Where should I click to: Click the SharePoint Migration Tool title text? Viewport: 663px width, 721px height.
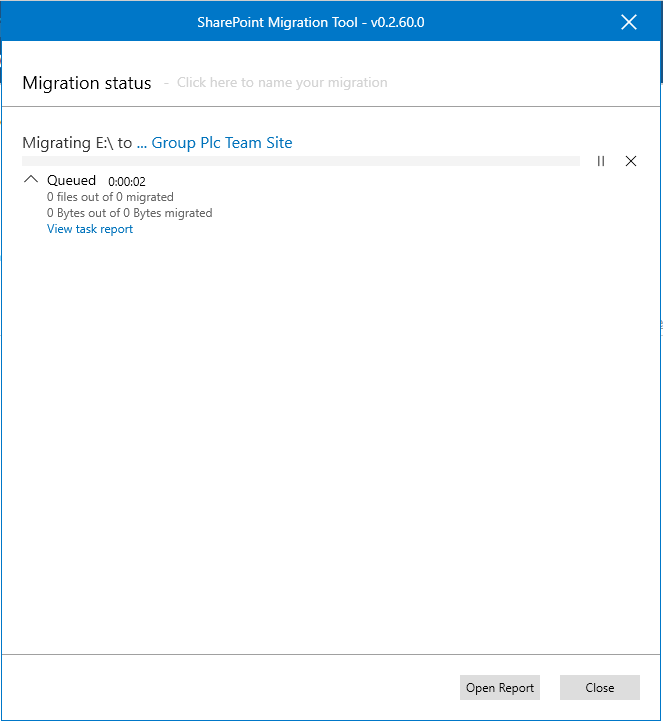pos(311,22)
